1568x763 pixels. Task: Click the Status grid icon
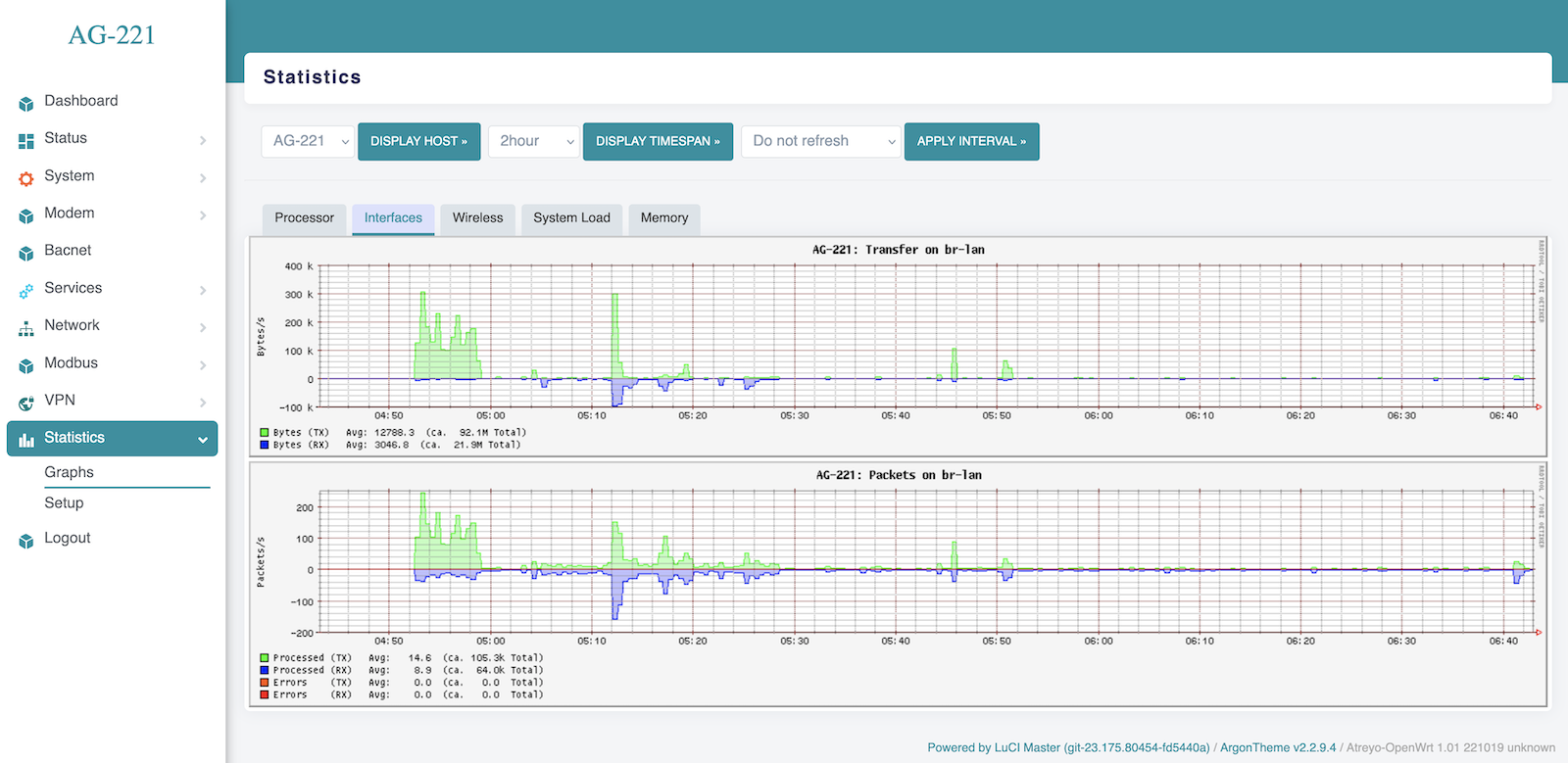26,140
